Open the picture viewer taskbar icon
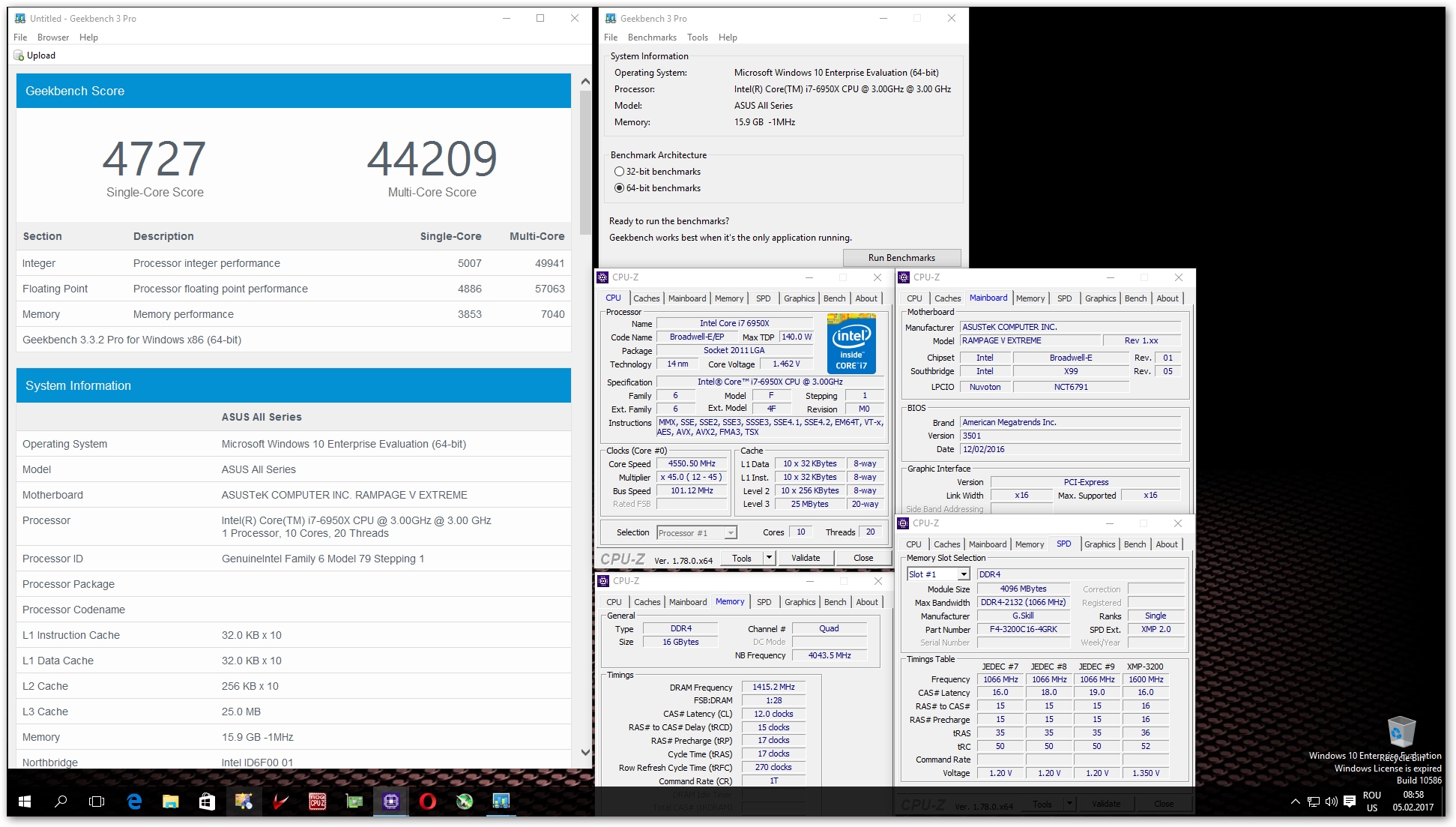 click(244, 802)
